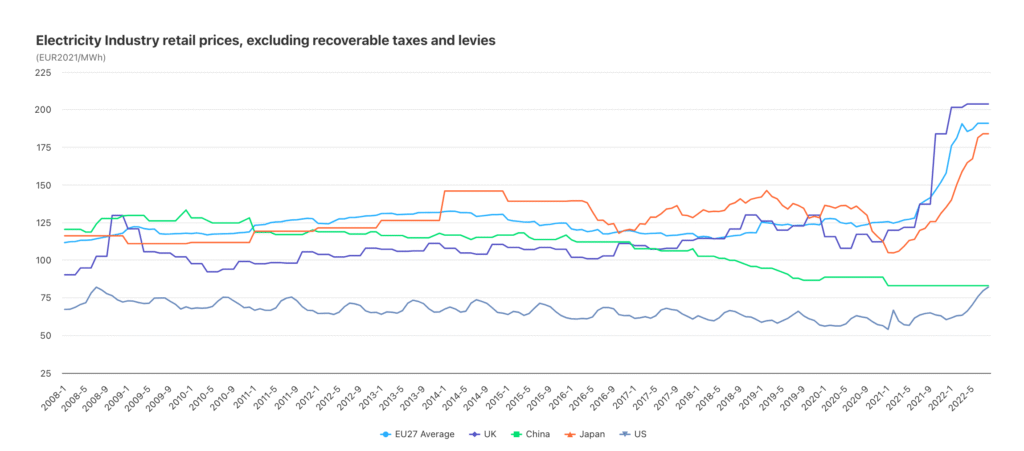Screen dimensions: 1024x451
Task: Click the chart title about electricity prices
Action: [265, 41]
